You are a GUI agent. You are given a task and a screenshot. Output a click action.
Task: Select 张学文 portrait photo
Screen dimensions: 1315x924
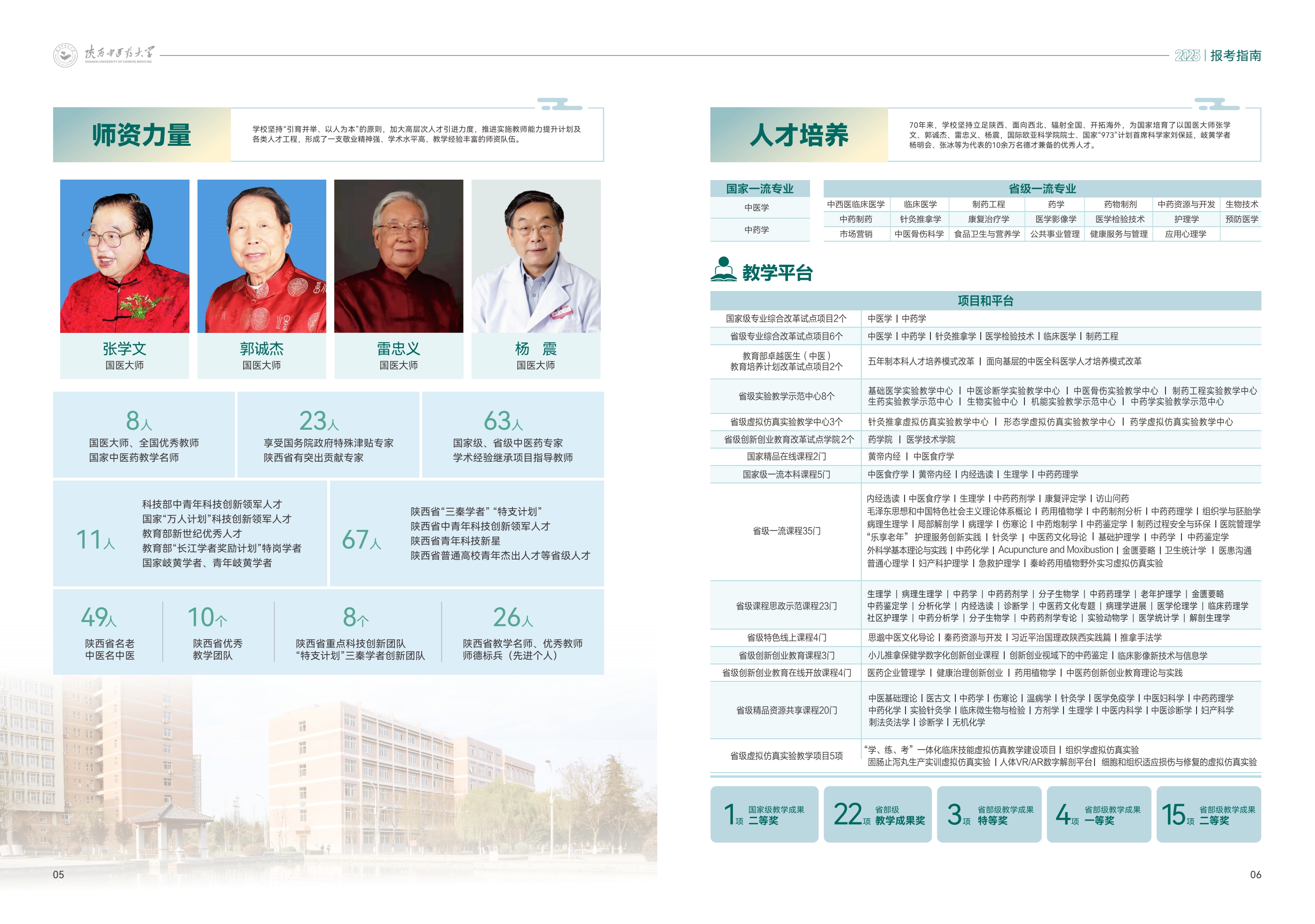(124, 256)
